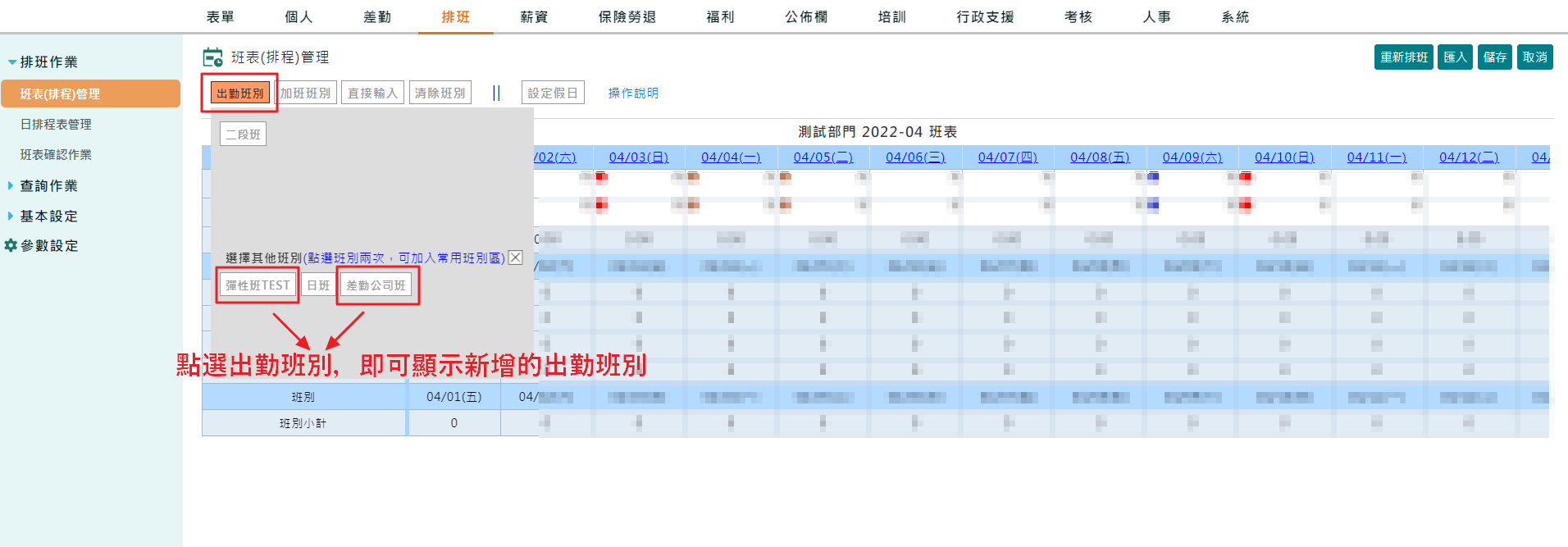Close the 選擇其他班別 panel with X
The image size is (1568, 547).
[x=515, y=258]
